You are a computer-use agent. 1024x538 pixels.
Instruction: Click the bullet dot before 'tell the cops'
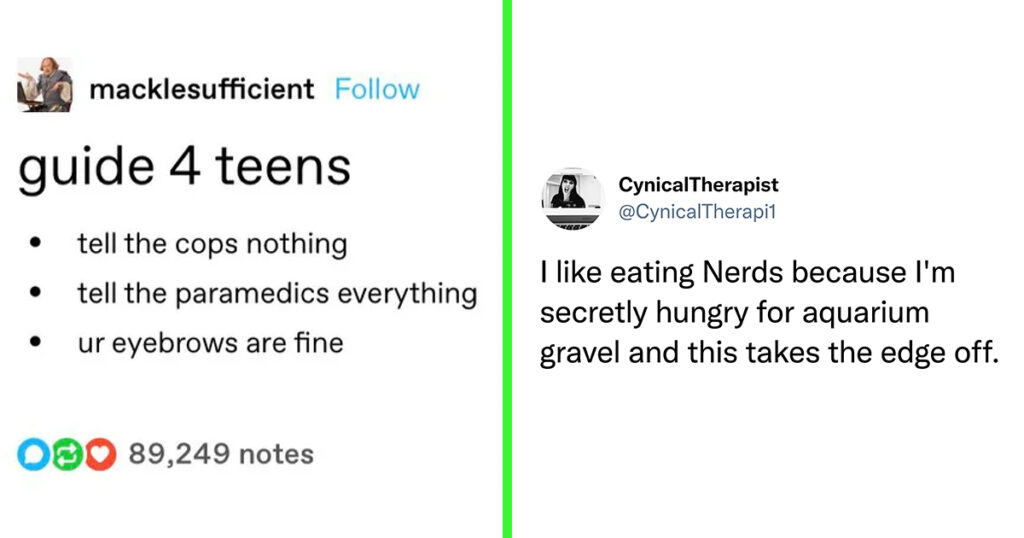pos(35,244)
